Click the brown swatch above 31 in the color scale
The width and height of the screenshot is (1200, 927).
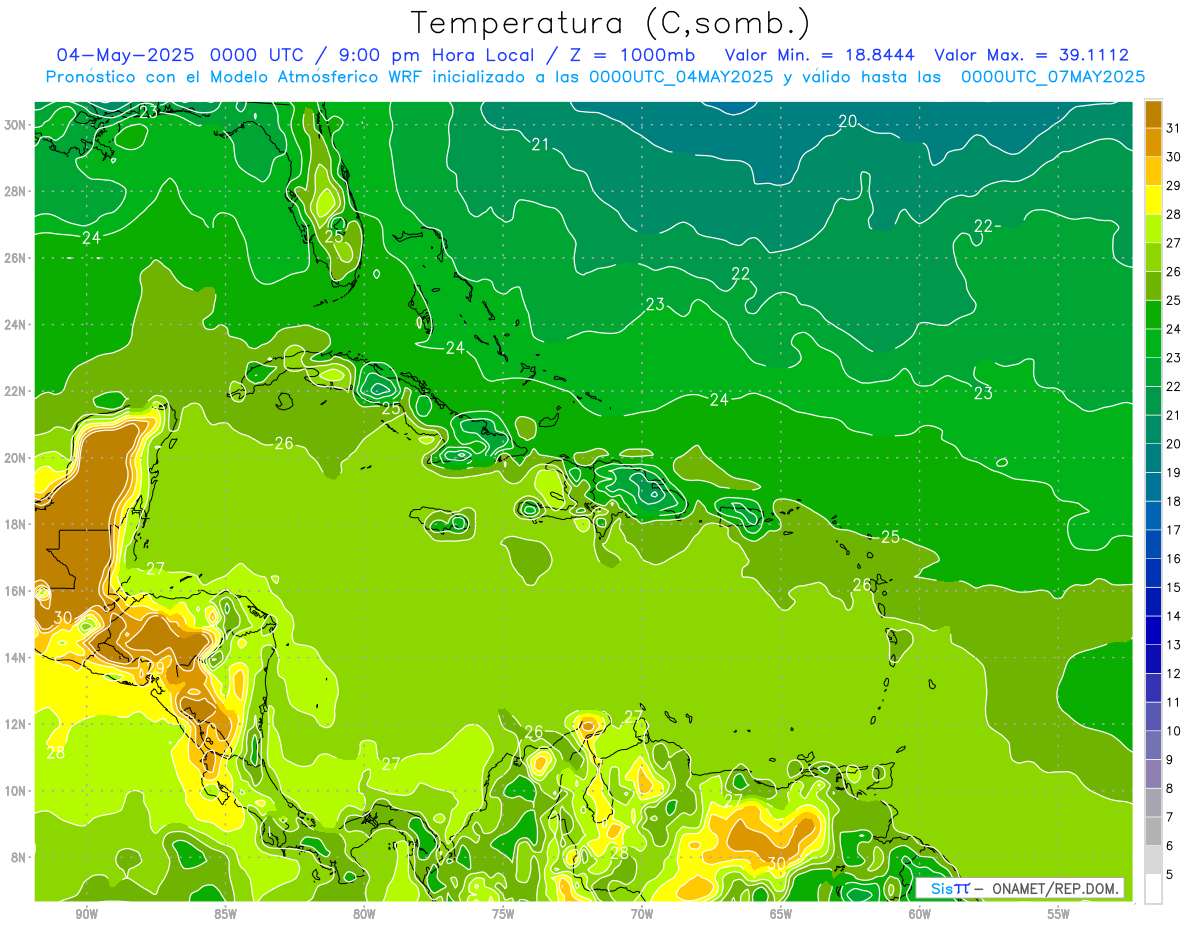pyautogui.click(x=1153, y=113)
